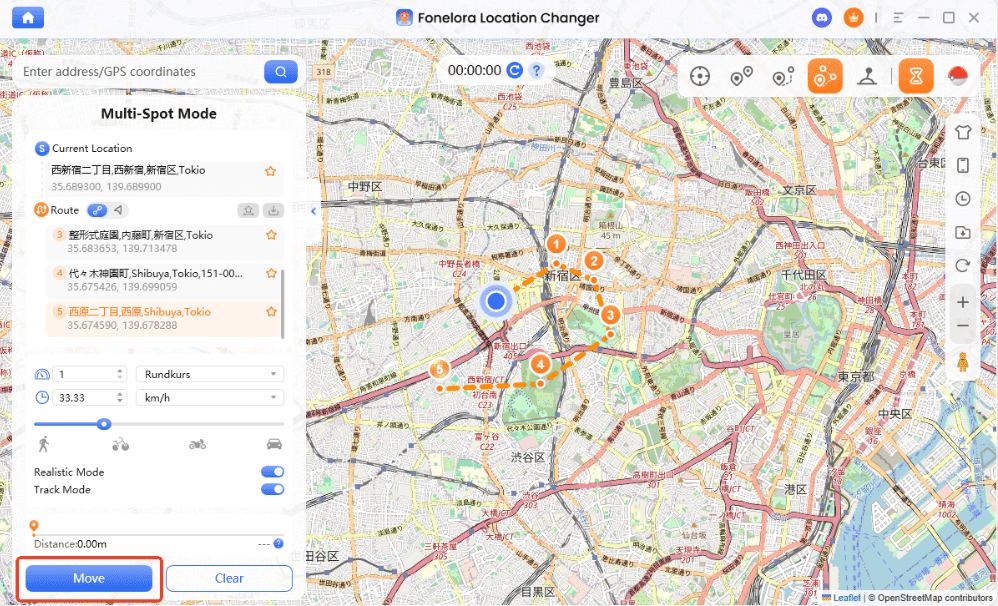Favorite the Current Location star
The height and width of the screenshot is (606, 998).
(x=271, y=171)
